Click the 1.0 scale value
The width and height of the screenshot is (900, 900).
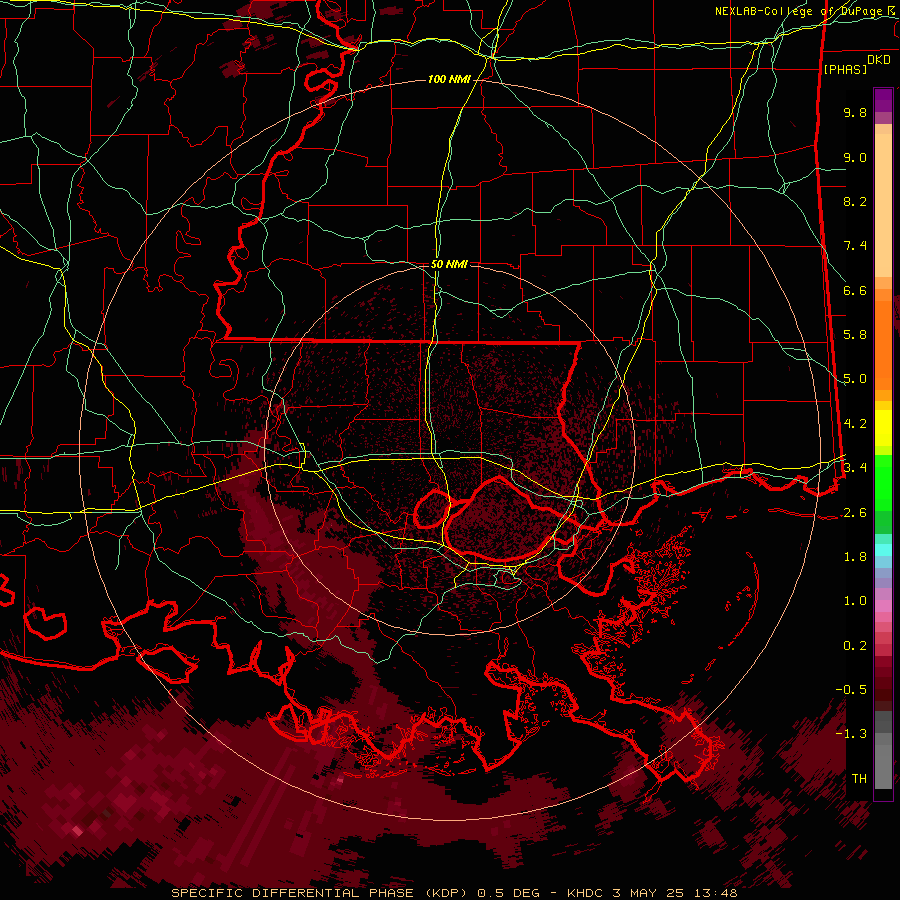coord(855,601)
